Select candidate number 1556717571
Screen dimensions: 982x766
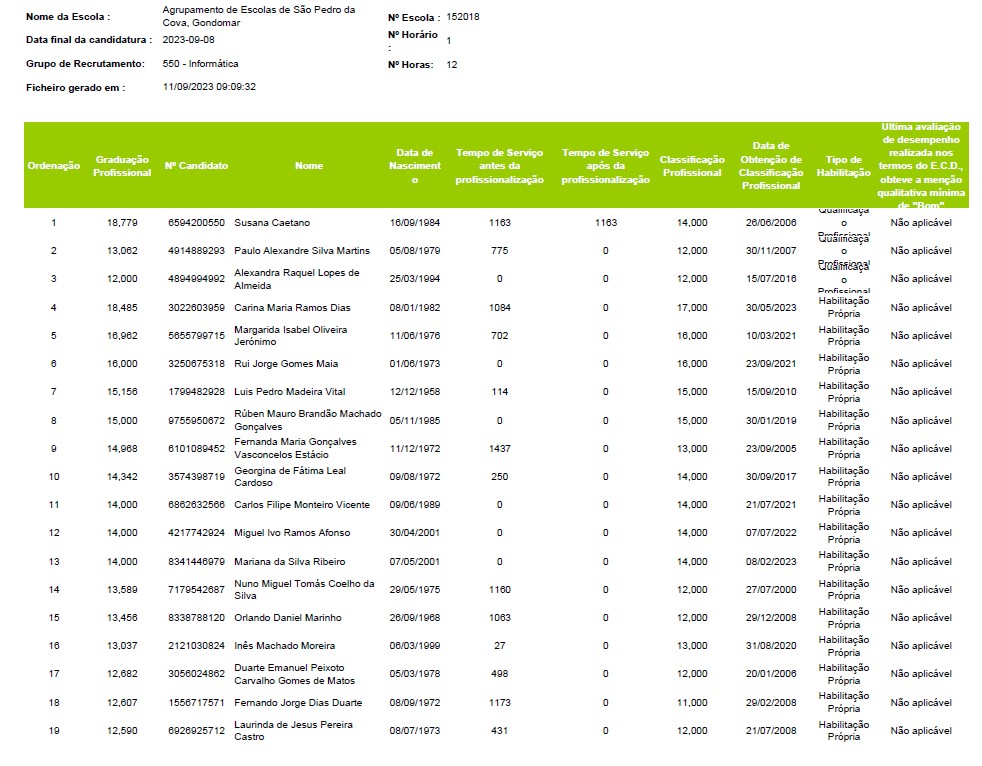point(196,703)
